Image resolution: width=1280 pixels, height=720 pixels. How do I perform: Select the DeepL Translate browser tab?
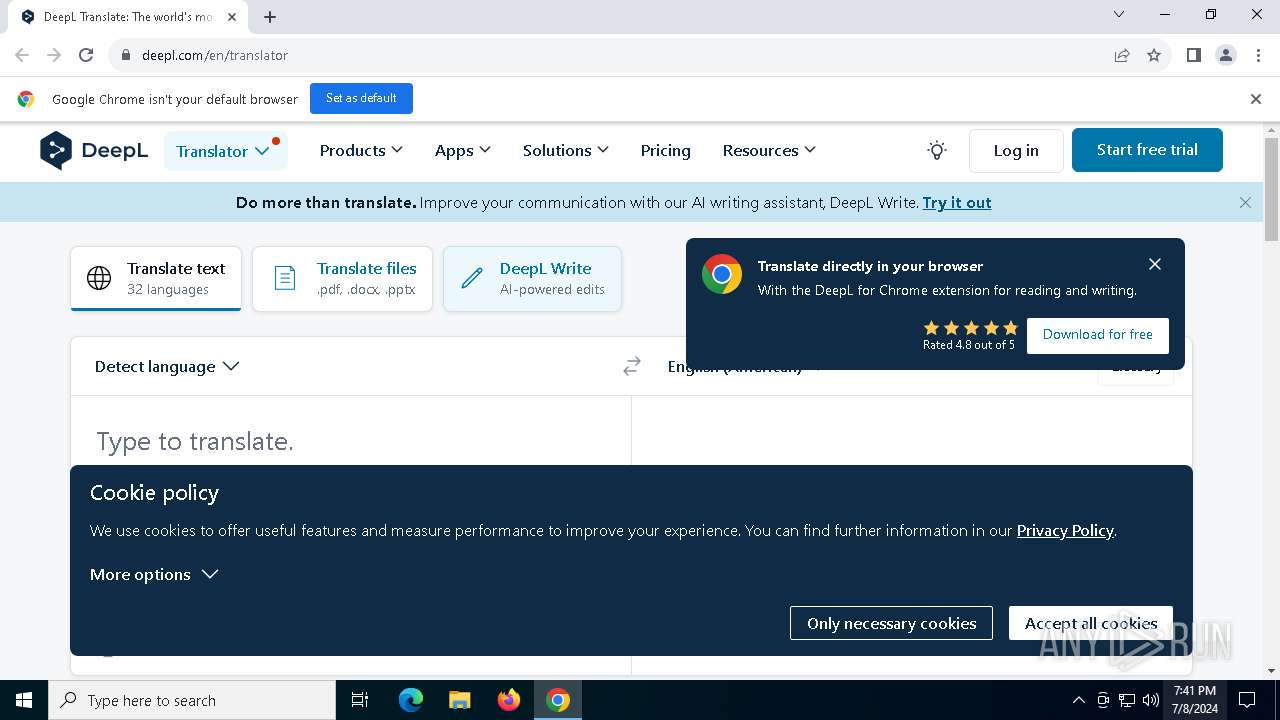coord(128,17)
